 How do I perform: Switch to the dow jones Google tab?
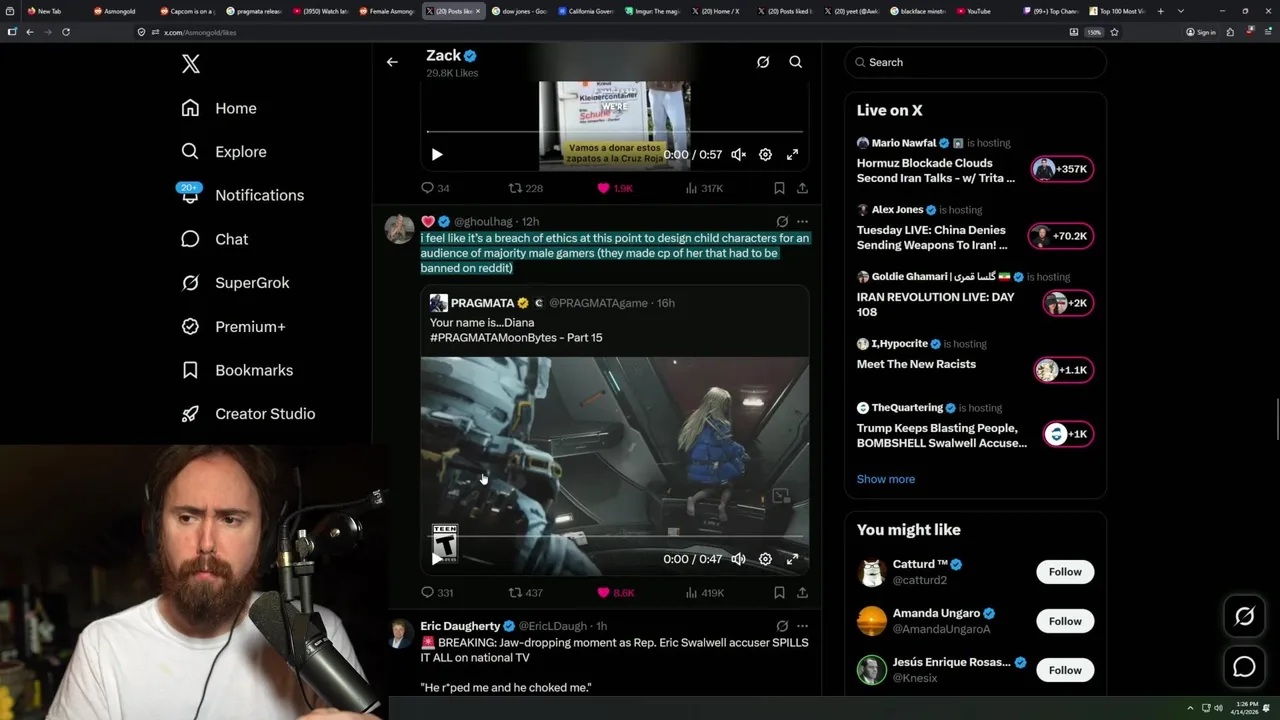tap(518, 11)
